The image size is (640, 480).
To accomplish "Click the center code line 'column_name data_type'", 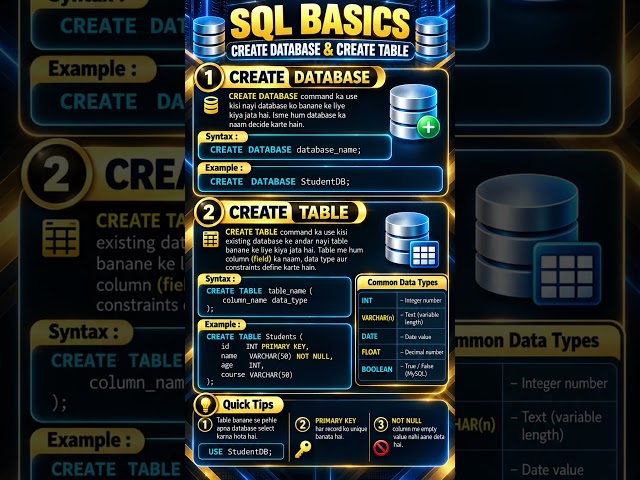I will [265, 300].
